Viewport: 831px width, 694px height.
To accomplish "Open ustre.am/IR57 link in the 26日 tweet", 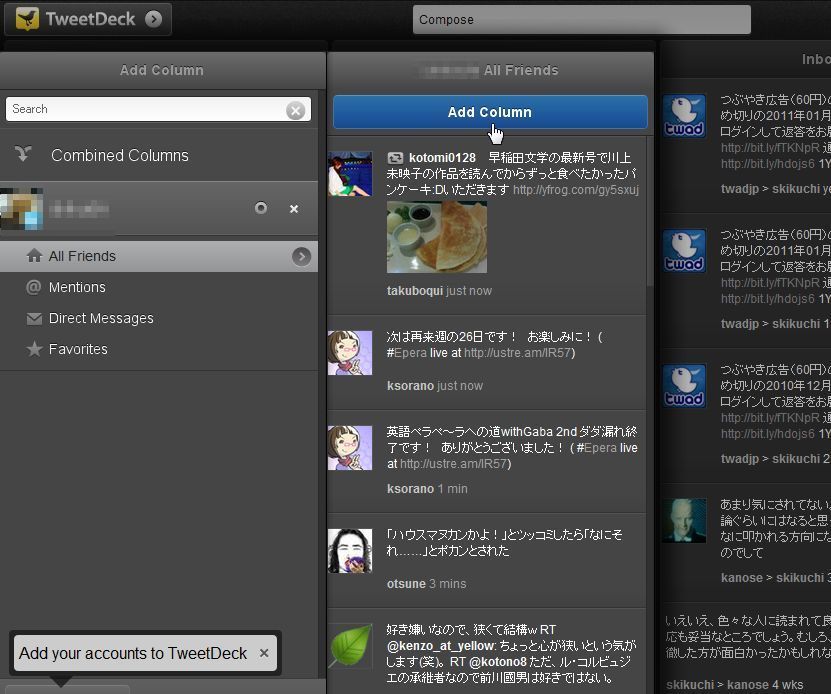I will point(517,353).
